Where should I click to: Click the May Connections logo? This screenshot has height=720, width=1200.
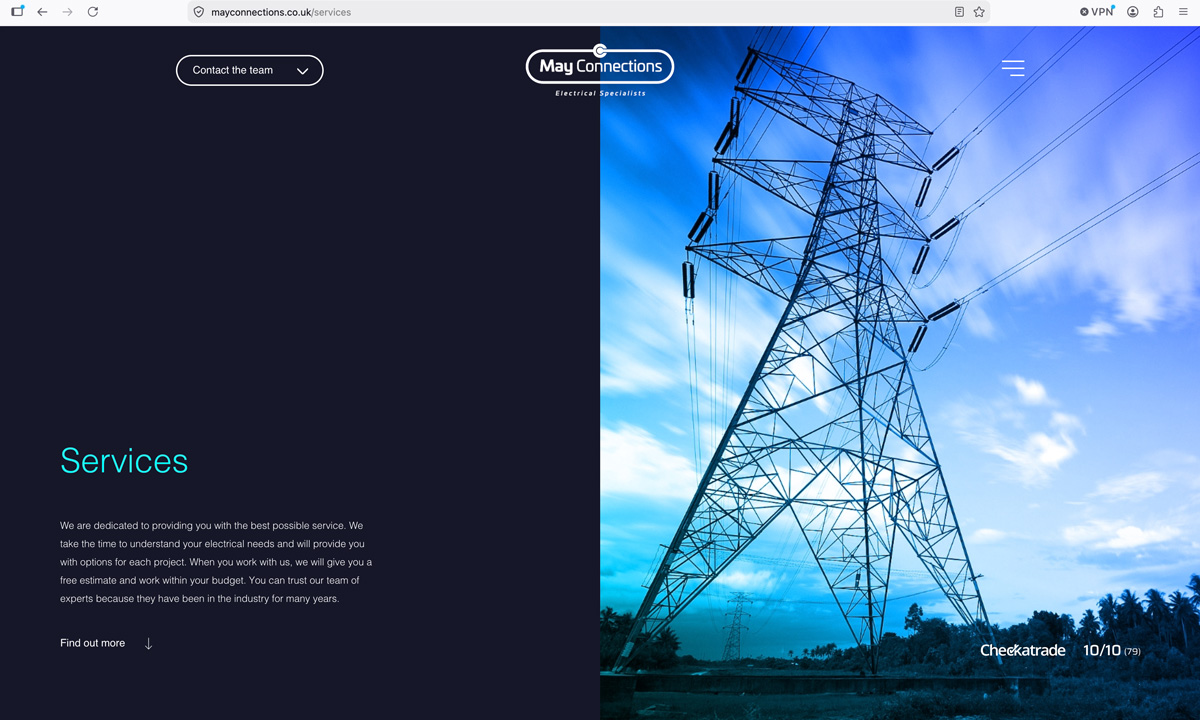click(600, 70)
